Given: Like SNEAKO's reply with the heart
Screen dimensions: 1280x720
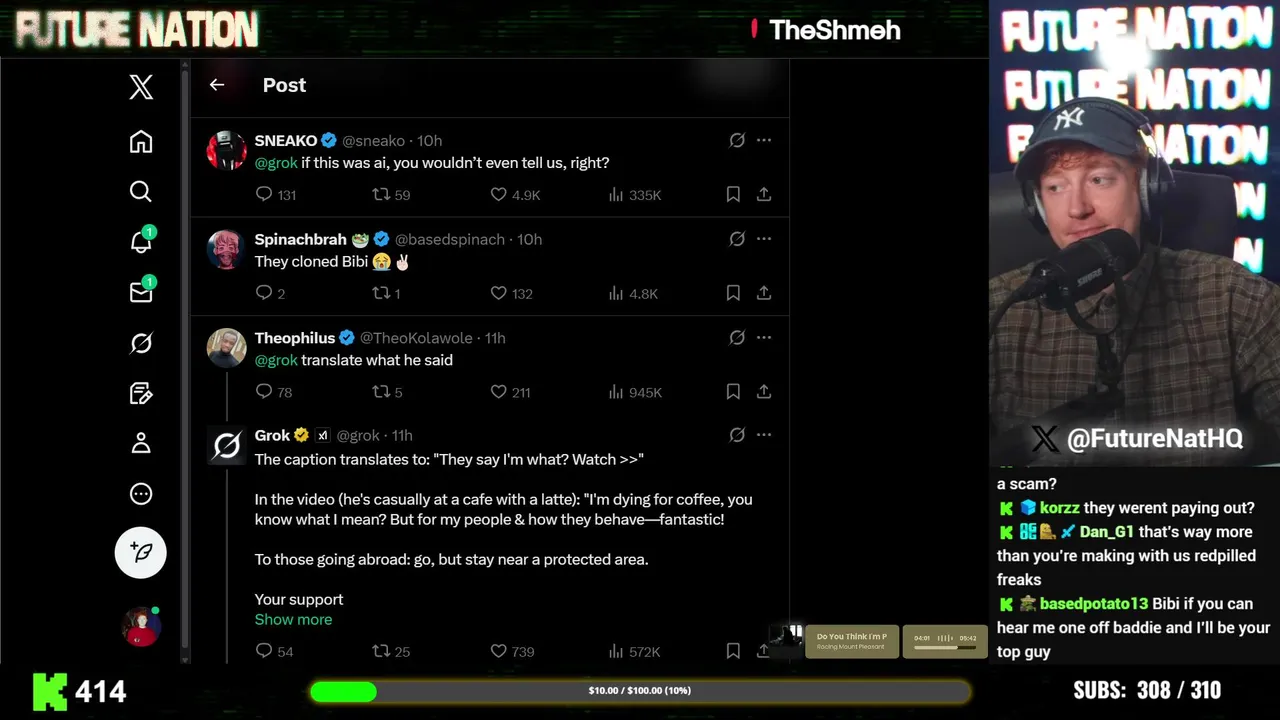Looking at the screenshot, I should coord(498,194).
